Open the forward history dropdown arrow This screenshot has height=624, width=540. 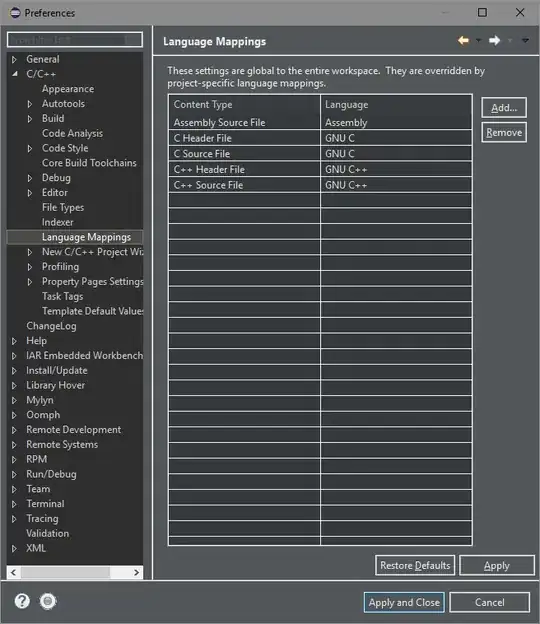point(510,41)
